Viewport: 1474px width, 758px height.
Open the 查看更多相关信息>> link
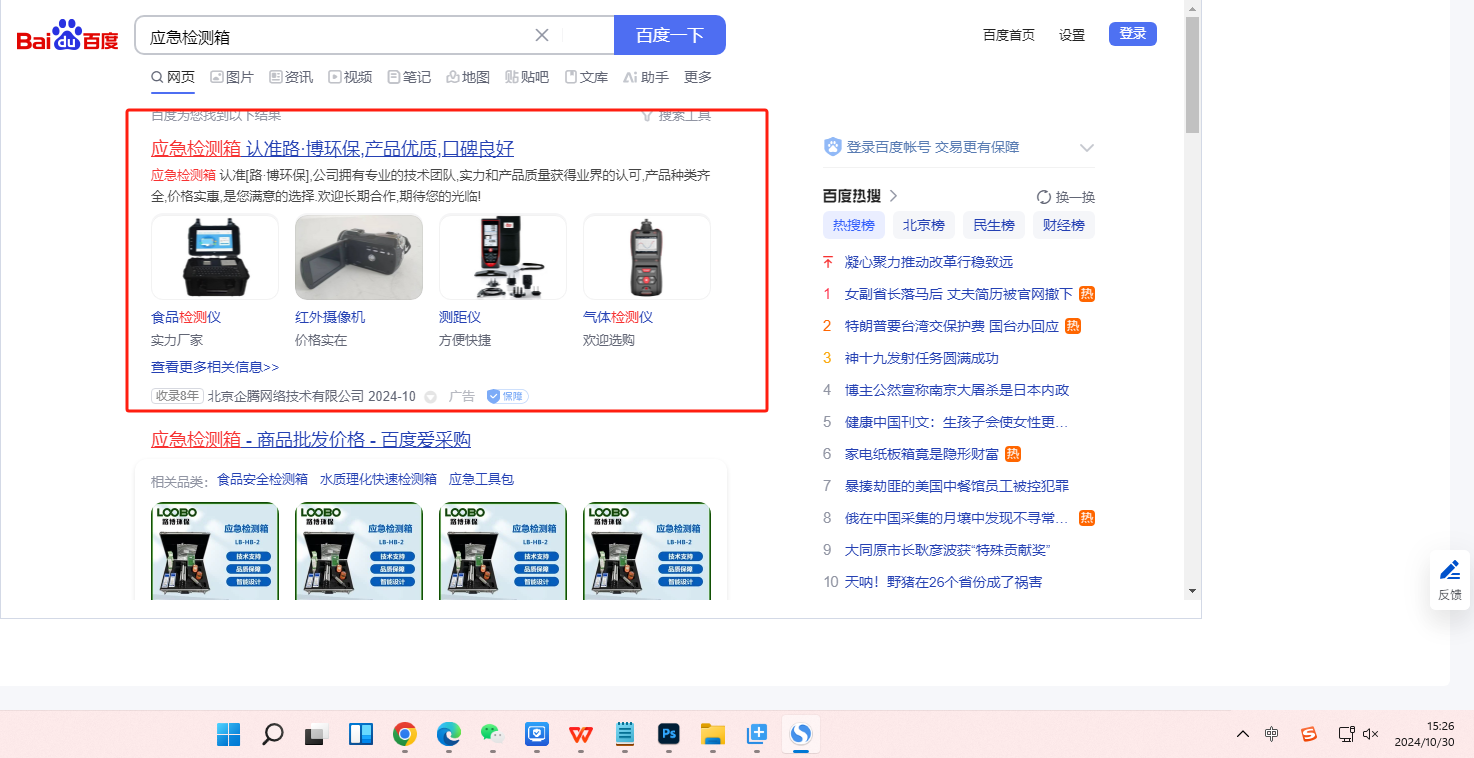pyautogui.click(x=215, y=367)
